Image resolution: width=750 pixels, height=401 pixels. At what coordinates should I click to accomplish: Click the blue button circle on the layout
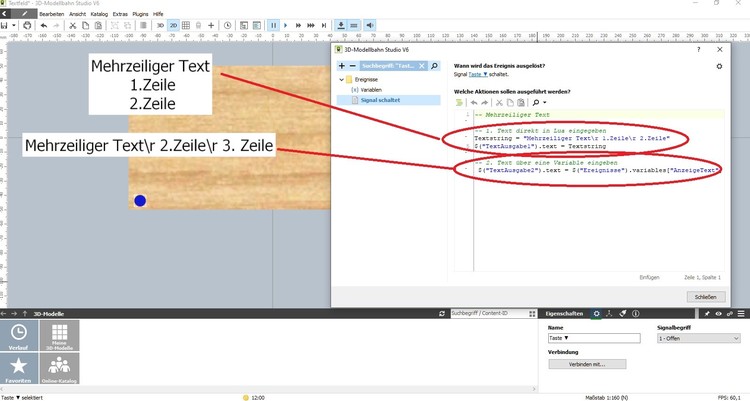[x=140, y=200]
